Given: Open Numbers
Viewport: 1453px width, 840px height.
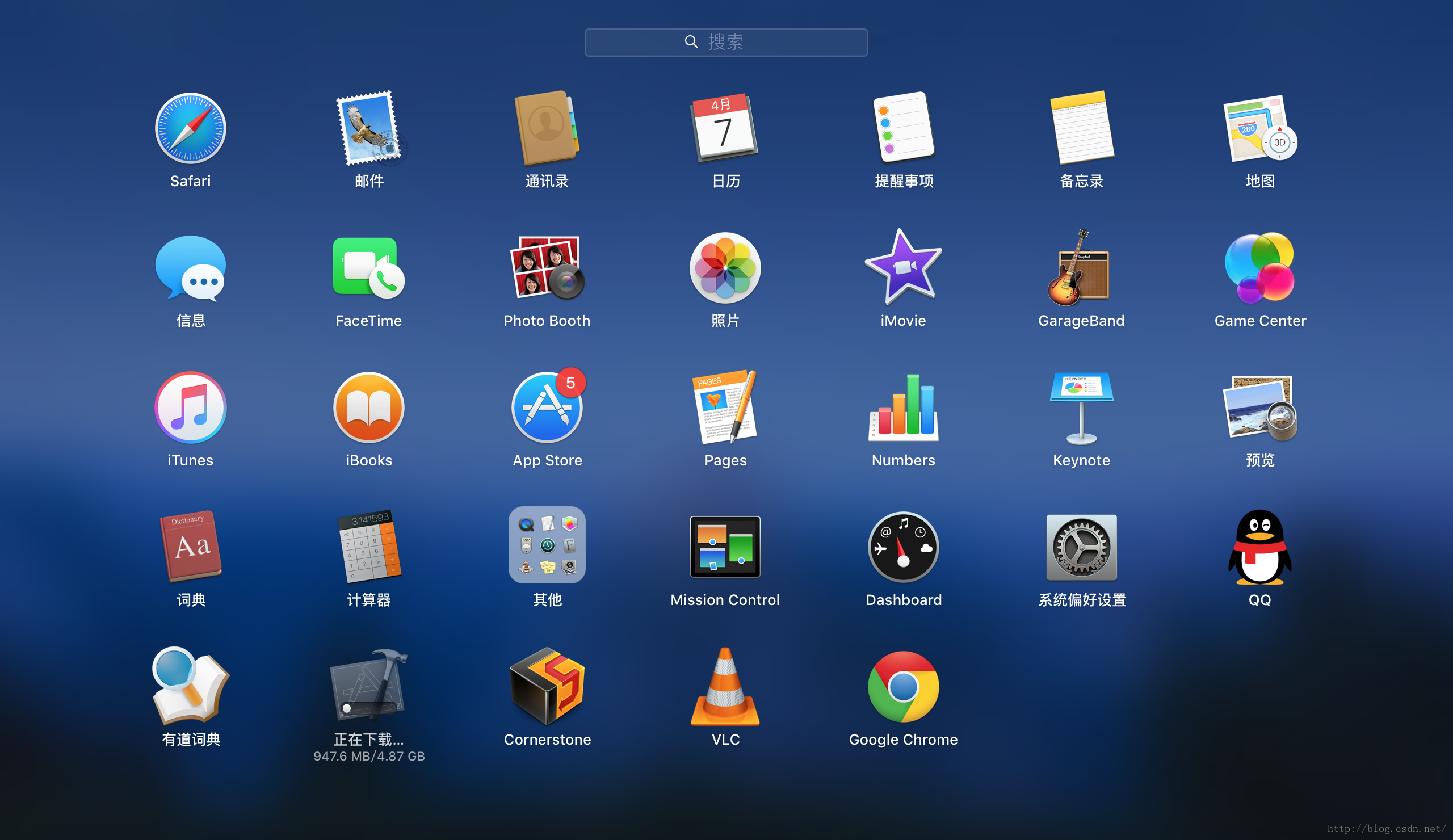Looking at the screenshot, I should point(904,408).
